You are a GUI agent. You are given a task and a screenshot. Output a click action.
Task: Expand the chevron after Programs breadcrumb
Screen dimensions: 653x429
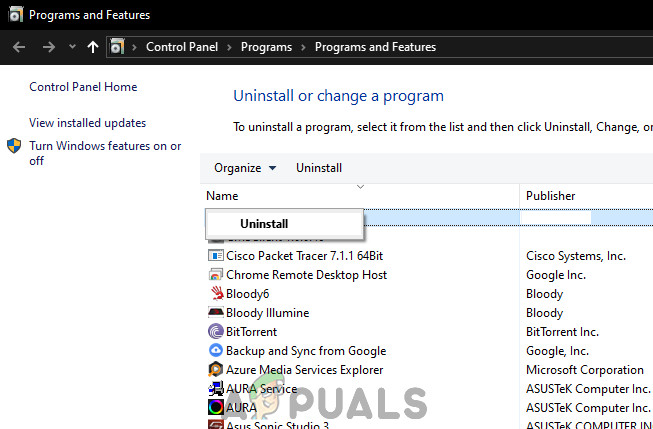tap(303, 47)
